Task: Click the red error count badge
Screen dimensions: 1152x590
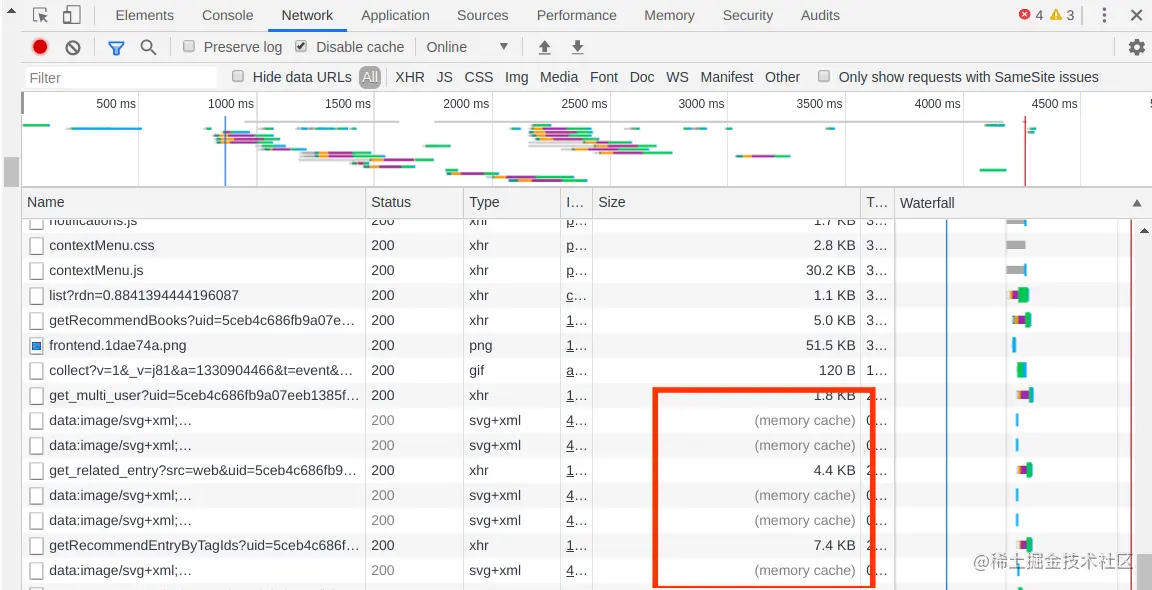Action: (x=1031, y=15)
